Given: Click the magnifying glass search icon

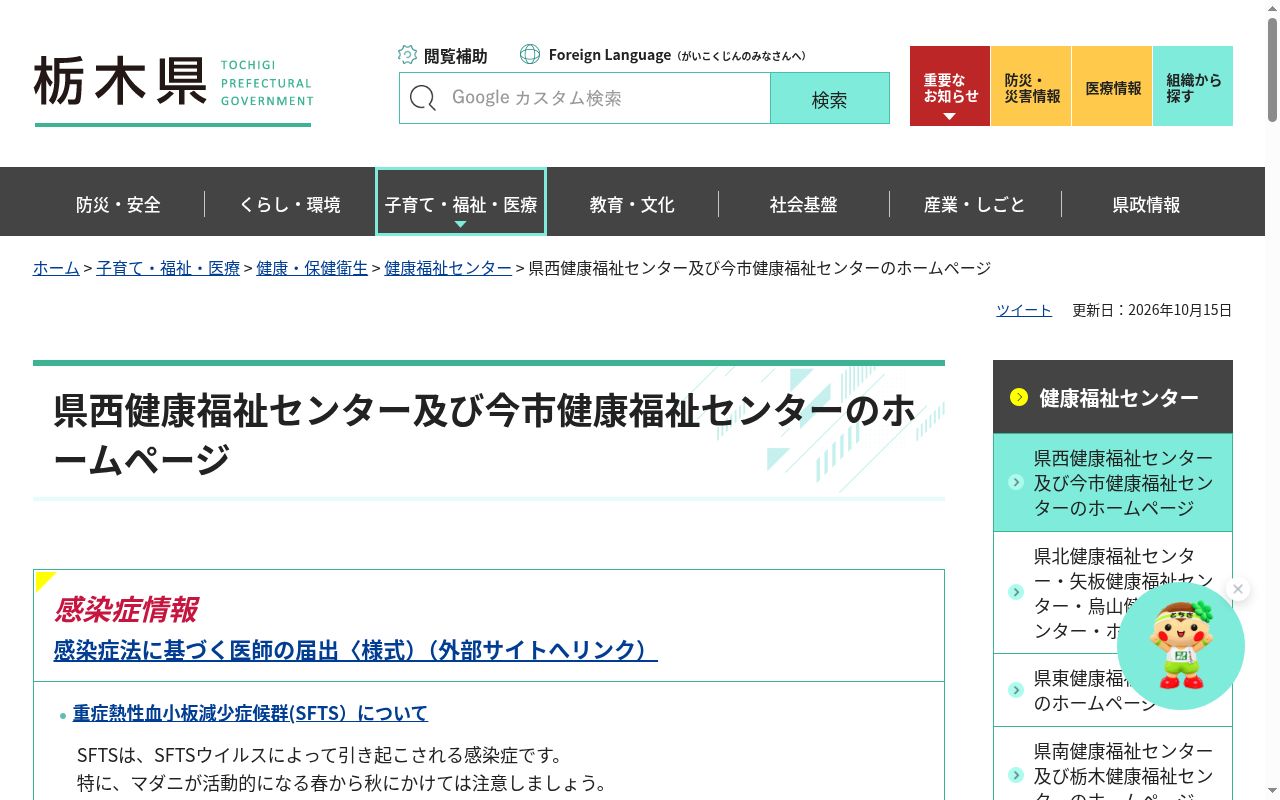Looking at the screenshot, I should [x=423, y=98].
